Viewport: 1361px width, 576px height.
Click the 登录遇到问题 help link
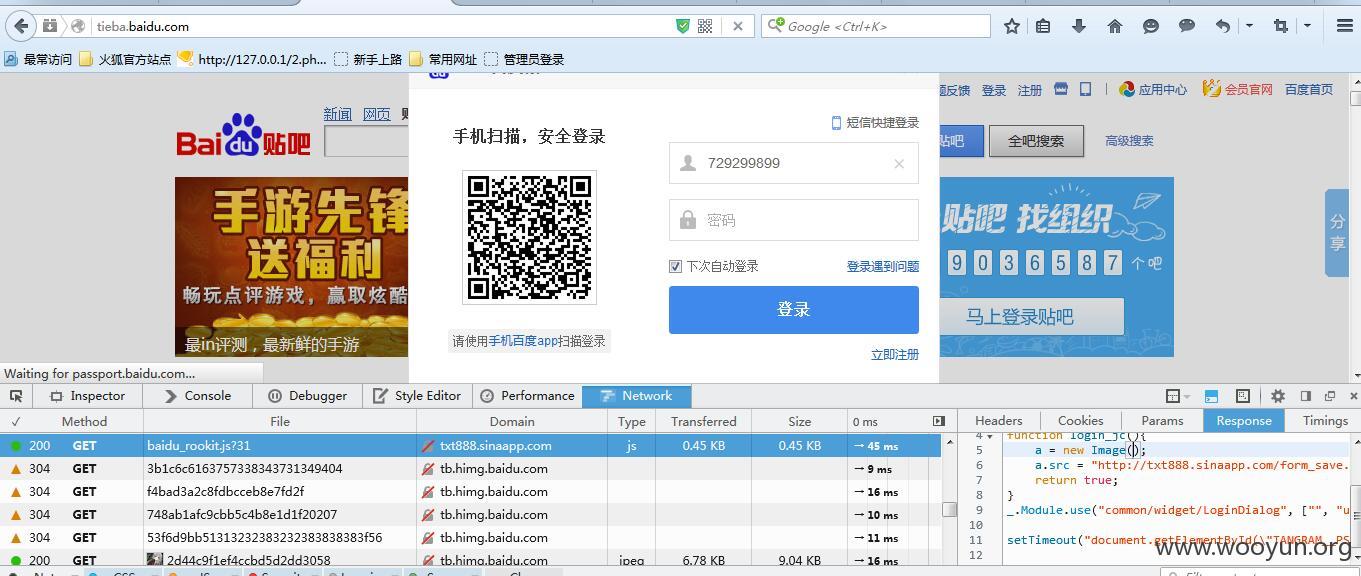point(883,266)
